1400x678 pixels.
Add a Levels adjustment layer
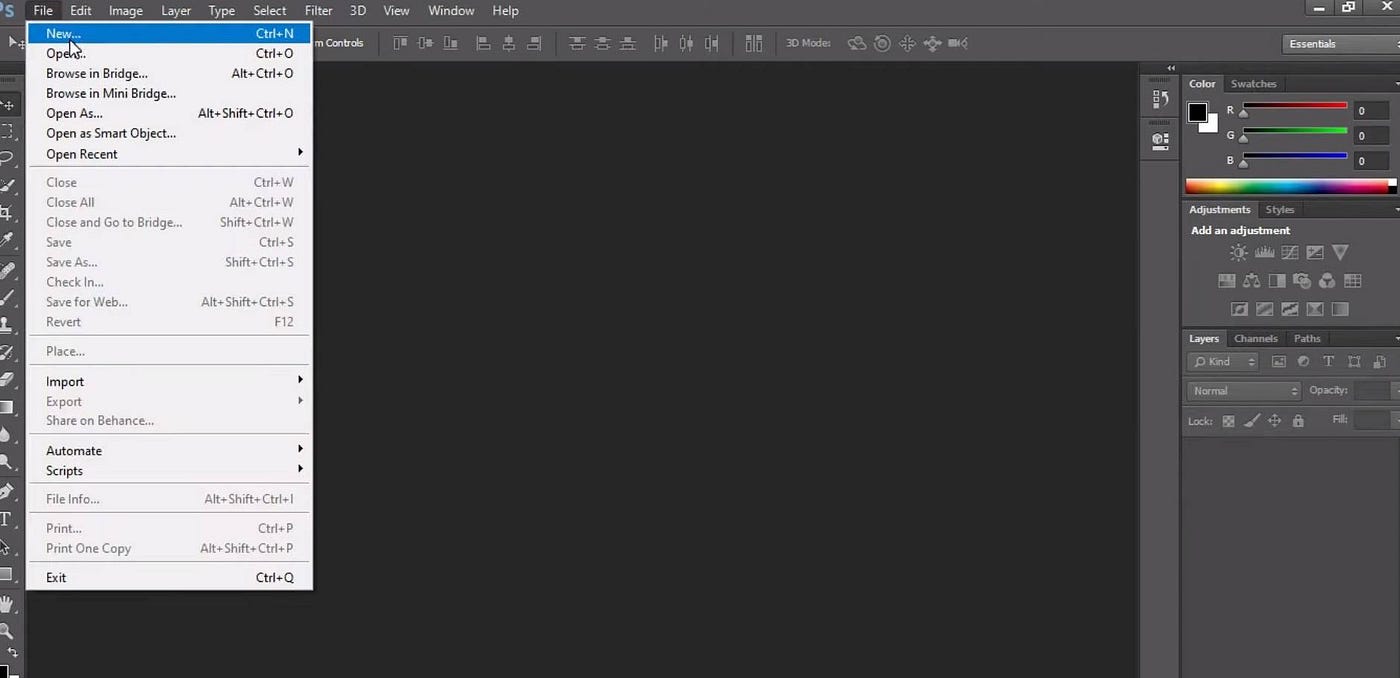pyautogui.click(x=1264, y=252)
